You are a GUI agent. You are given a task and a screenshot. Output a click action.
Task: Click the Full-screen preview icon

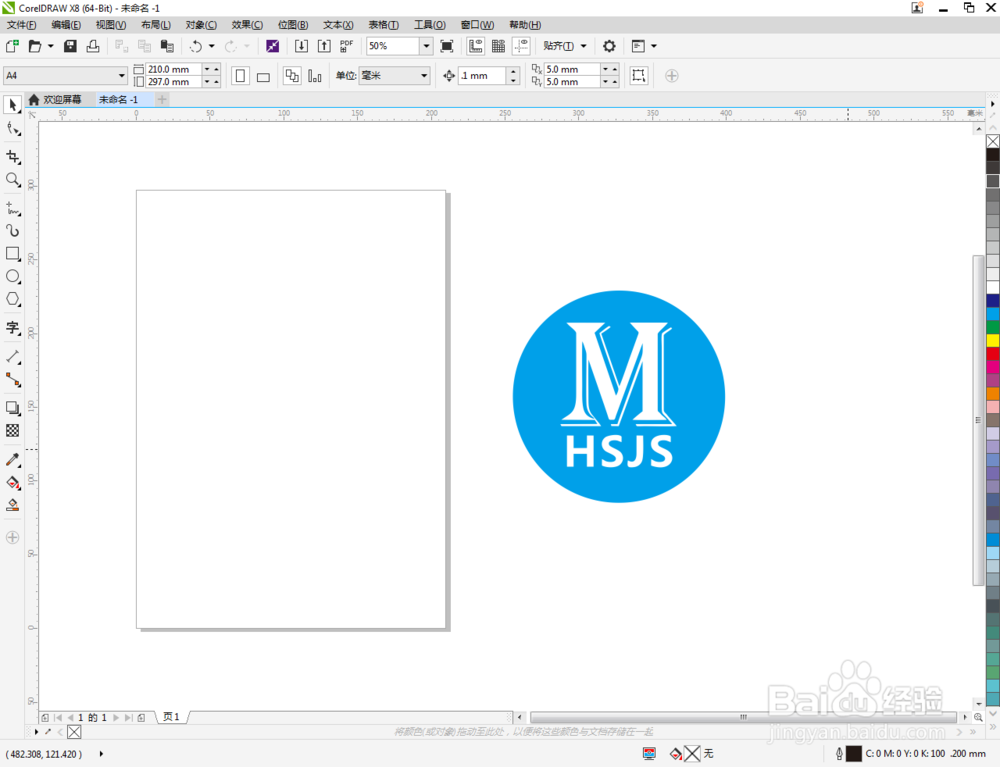(447, 46)
